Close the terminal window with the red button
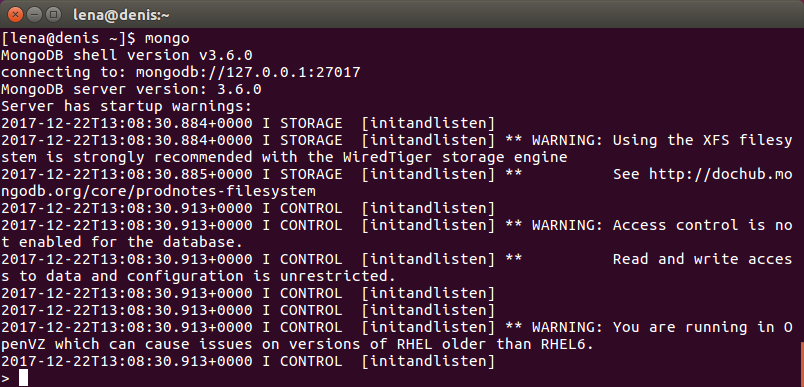This screenshot has height=387, width=804. point(16,15)
